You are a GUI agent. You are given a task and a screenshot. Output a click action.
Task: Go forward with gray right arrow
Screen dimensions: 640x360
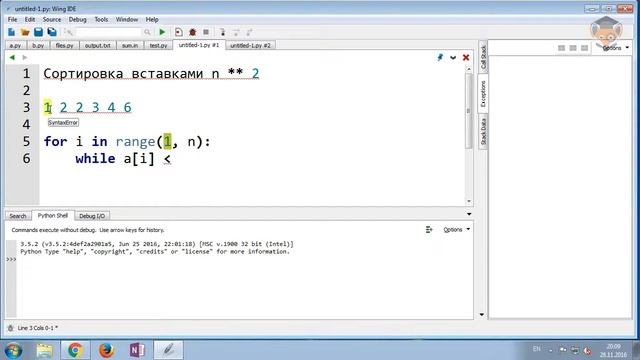(24, 58)
